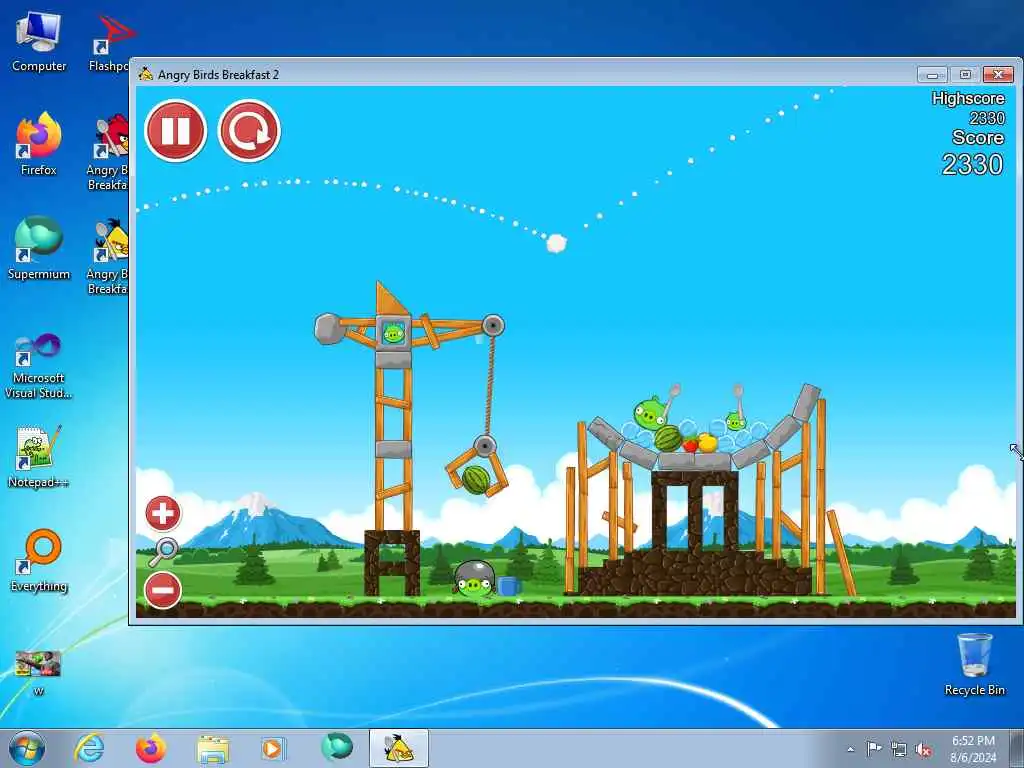Click the watermelon held by the crane claw
The image size is (1024, 768).
(476, 479)
